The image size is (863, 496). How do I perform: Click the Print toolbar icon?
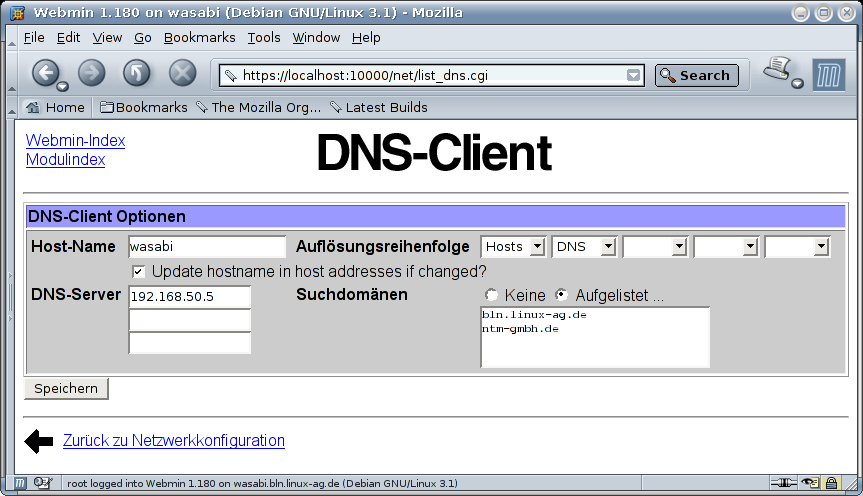(x=777, y=69)
